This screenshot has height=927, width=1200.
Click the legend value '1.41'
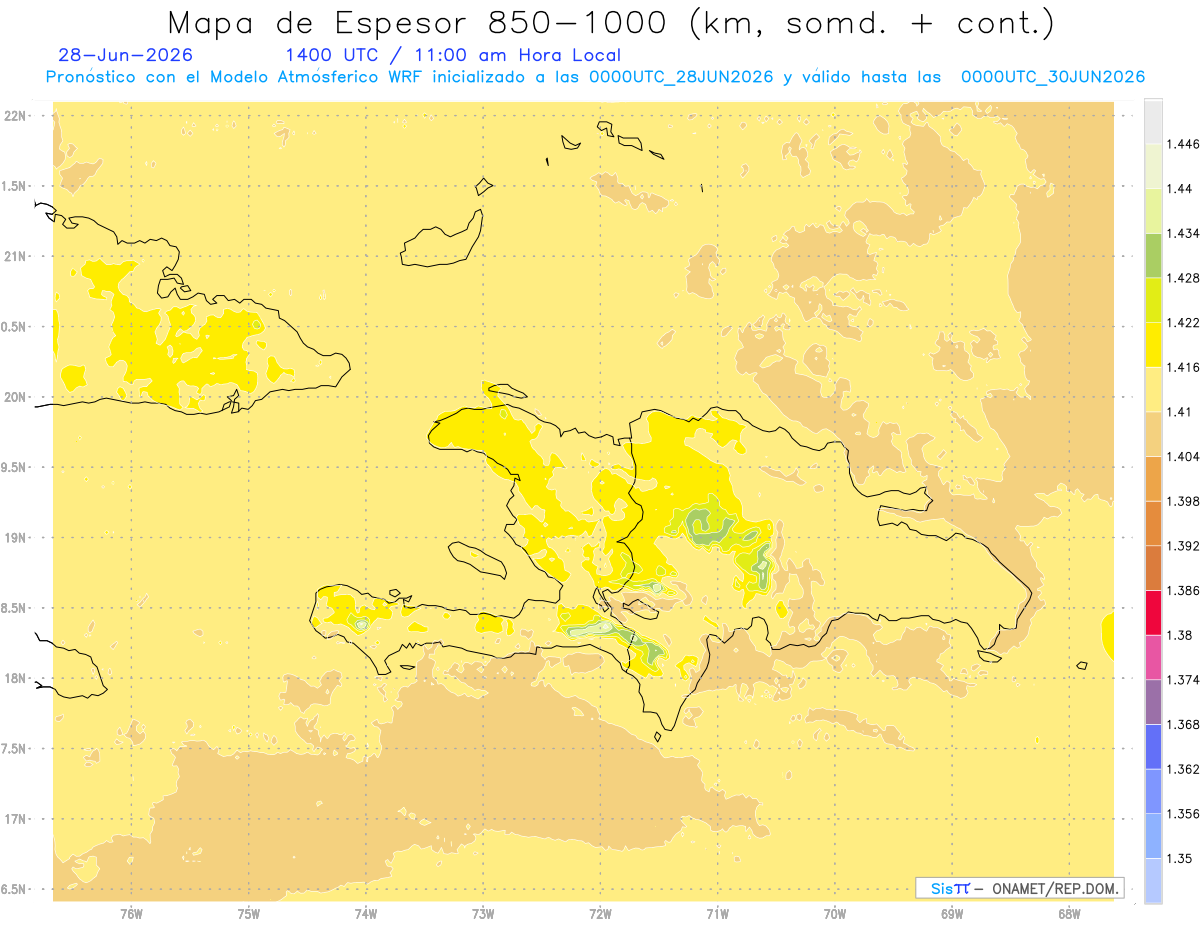(1179, 412)
